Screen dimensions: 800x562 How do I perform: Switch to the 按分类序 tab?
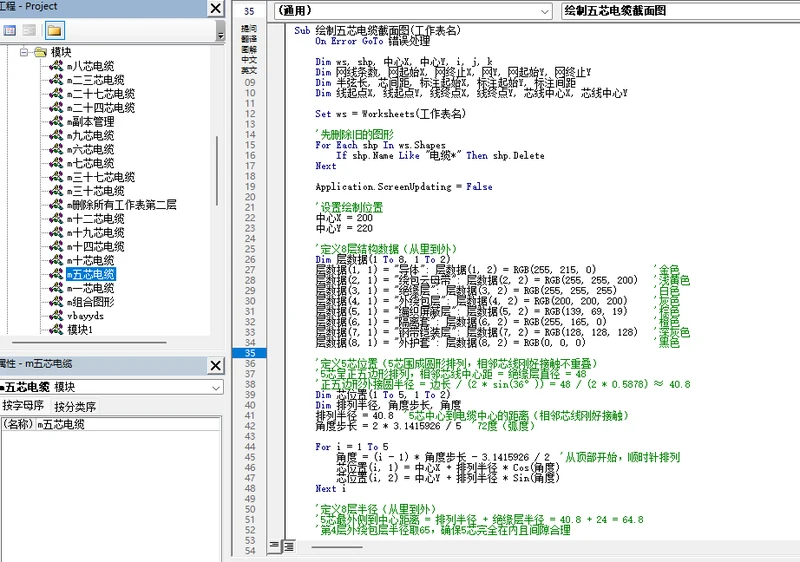click(x=75, y=406)
